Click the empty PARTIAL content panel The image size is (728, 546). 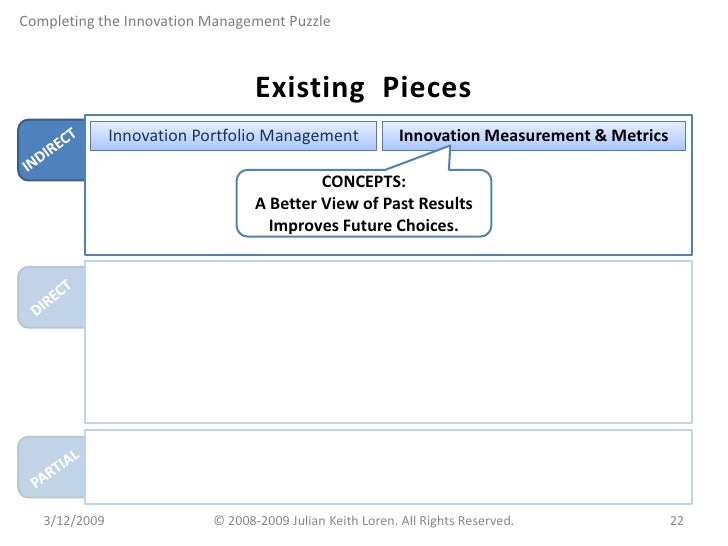[x=388, y=467]
